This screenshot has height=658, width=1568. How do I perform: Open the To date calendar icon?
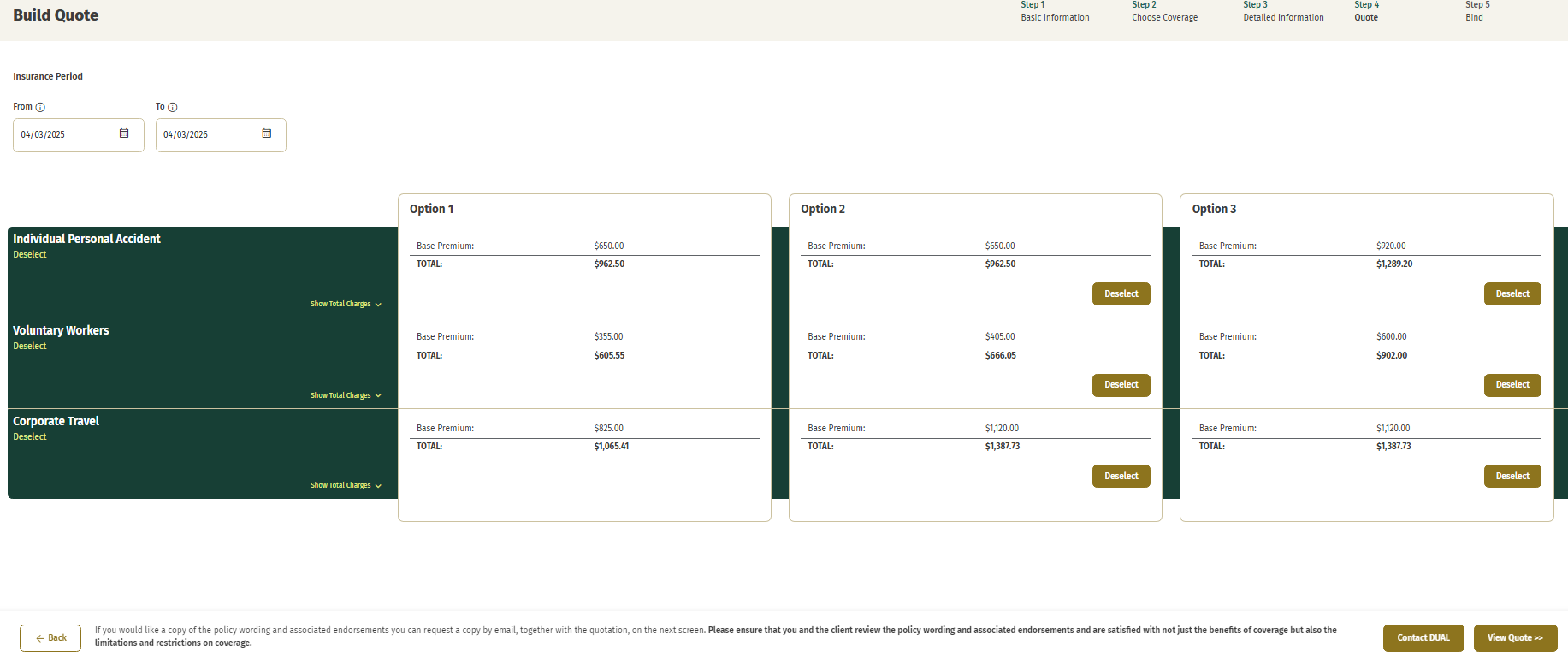pos(267,133)
